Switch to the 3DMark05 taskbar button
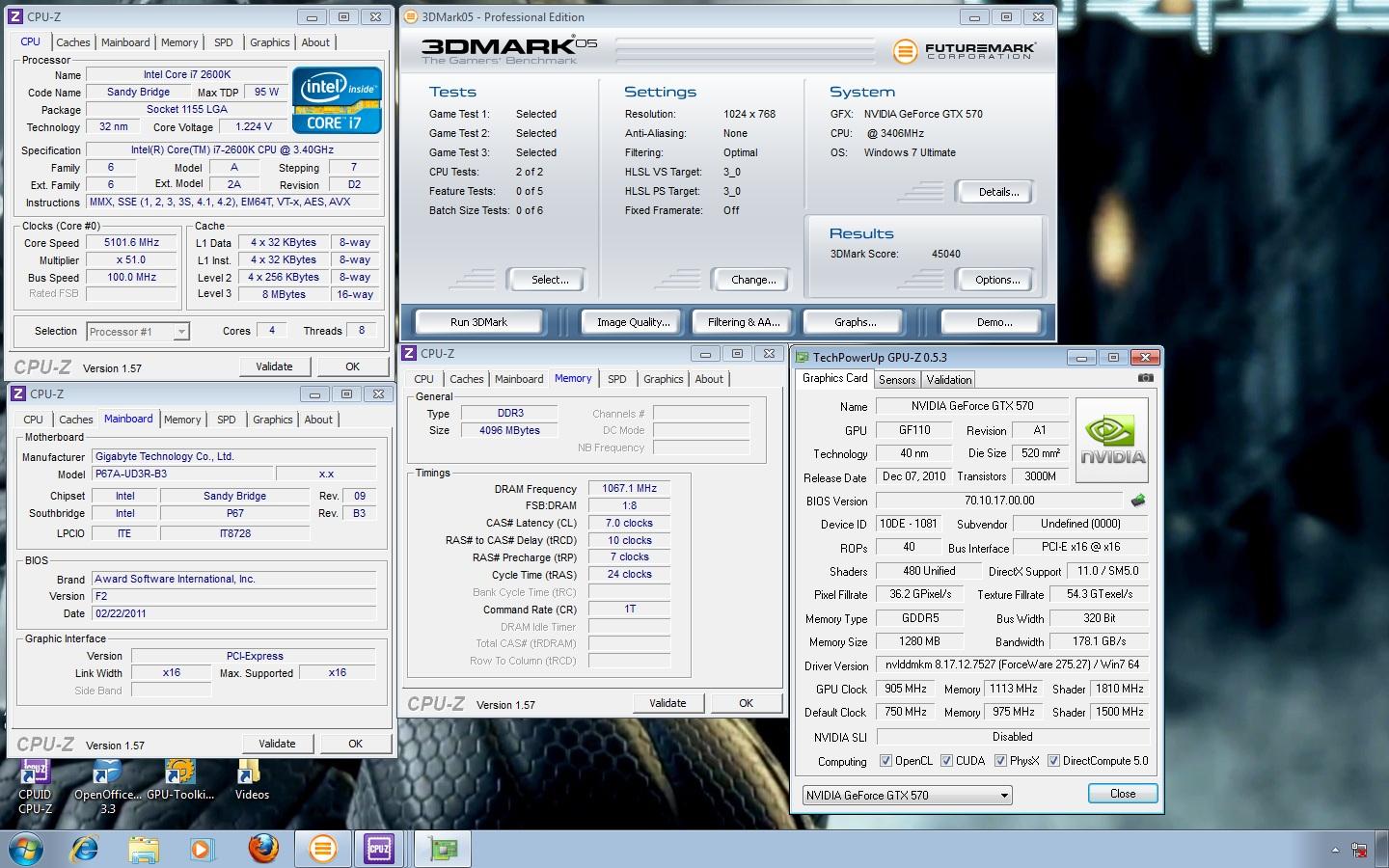The height and width of the screenshot is (868, 1389). click(x=322, y=849)
